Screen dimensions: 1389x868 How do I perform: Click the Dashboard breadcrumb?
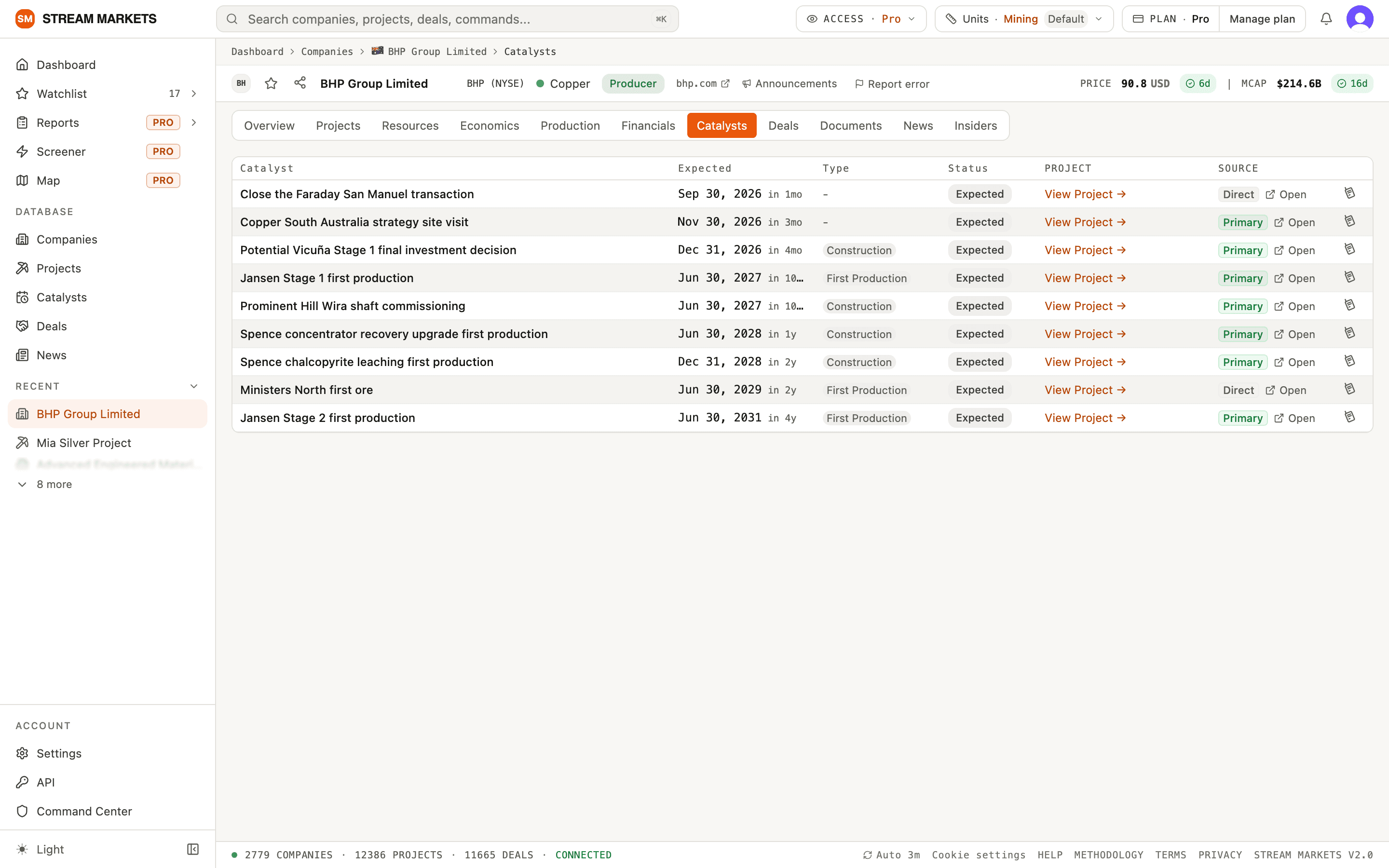(x=257, y=52)
